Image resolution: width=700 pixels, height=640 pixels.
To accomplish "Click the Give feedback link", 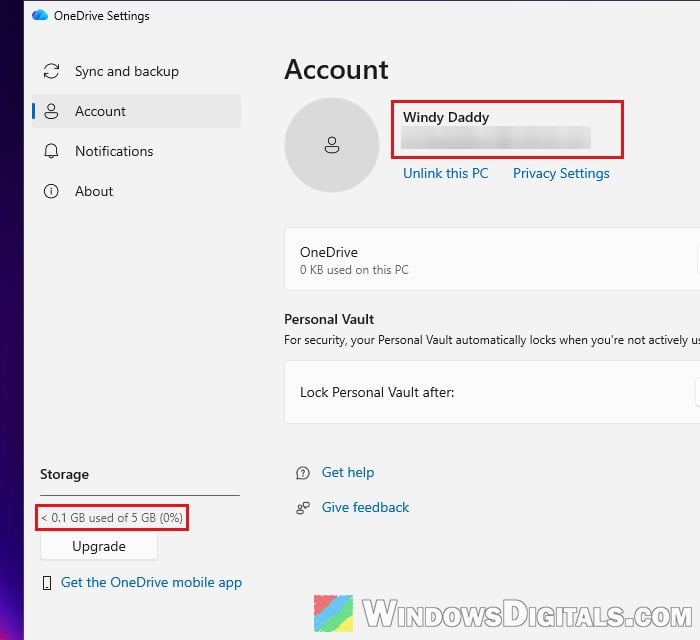I will (365, 507).
